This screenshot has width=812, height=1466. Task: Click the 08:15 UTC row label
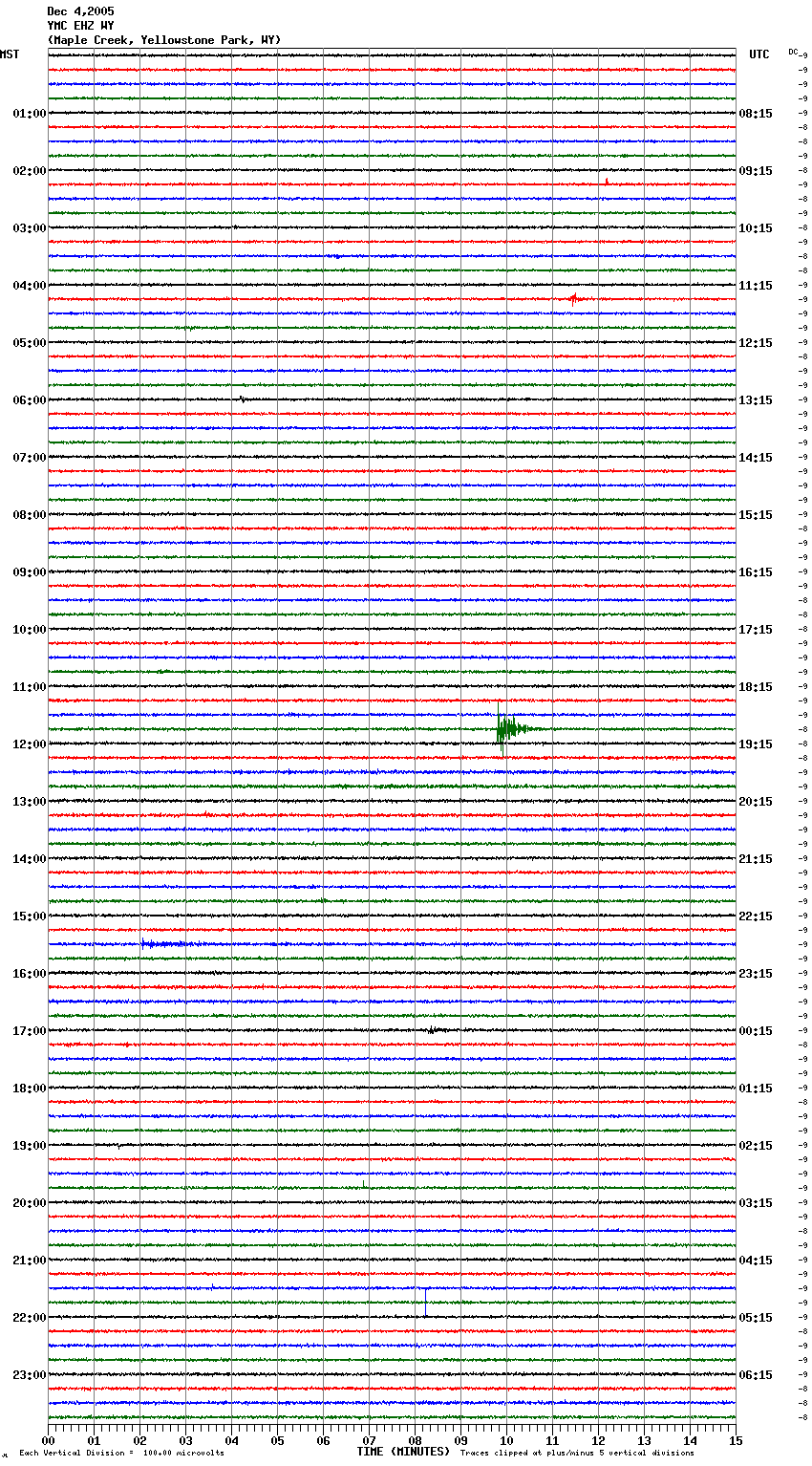click(756, 114)
